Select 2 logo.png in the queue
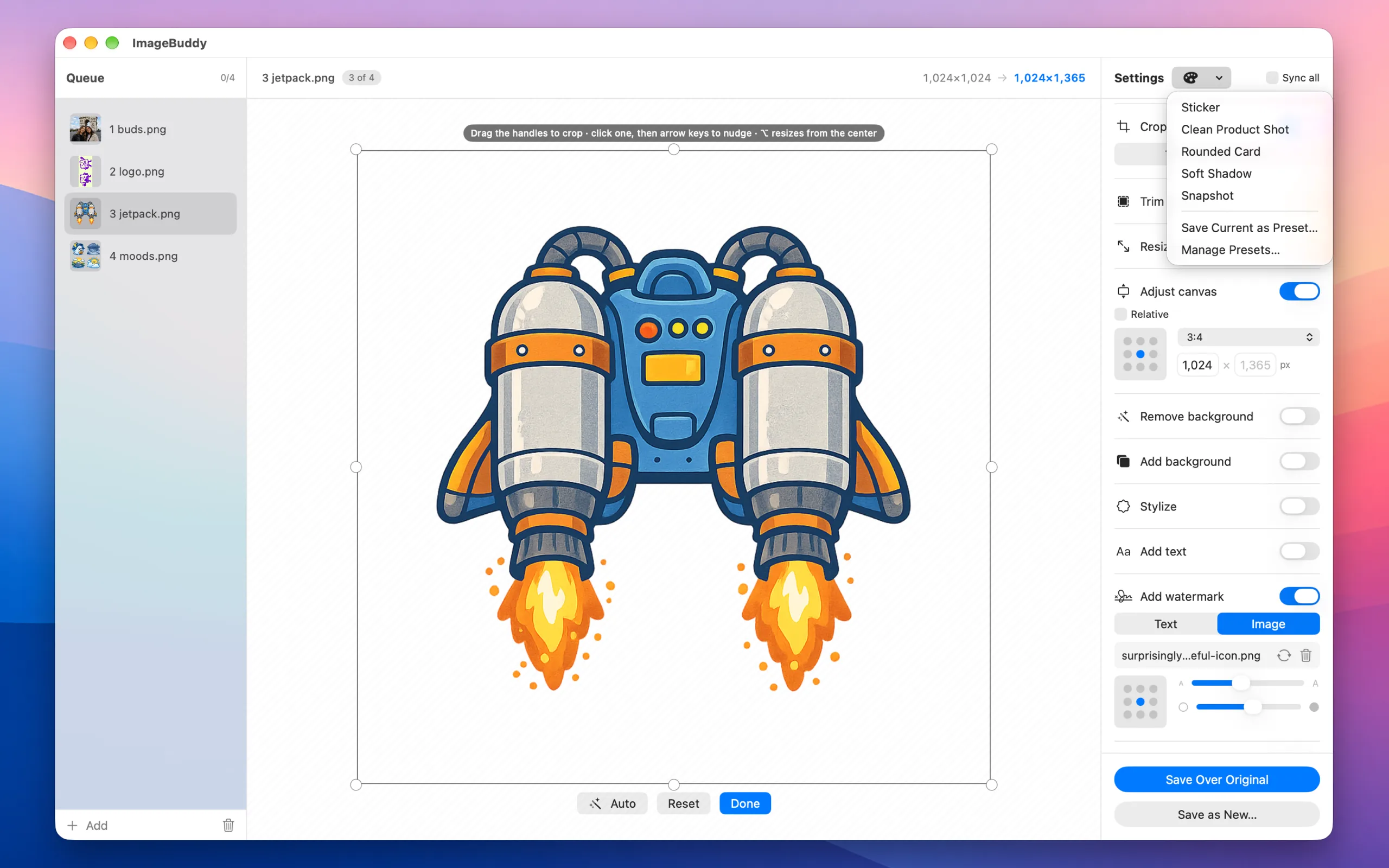Screen dimensions: 1389x868 pyautogui.click(x=150, y=171)
